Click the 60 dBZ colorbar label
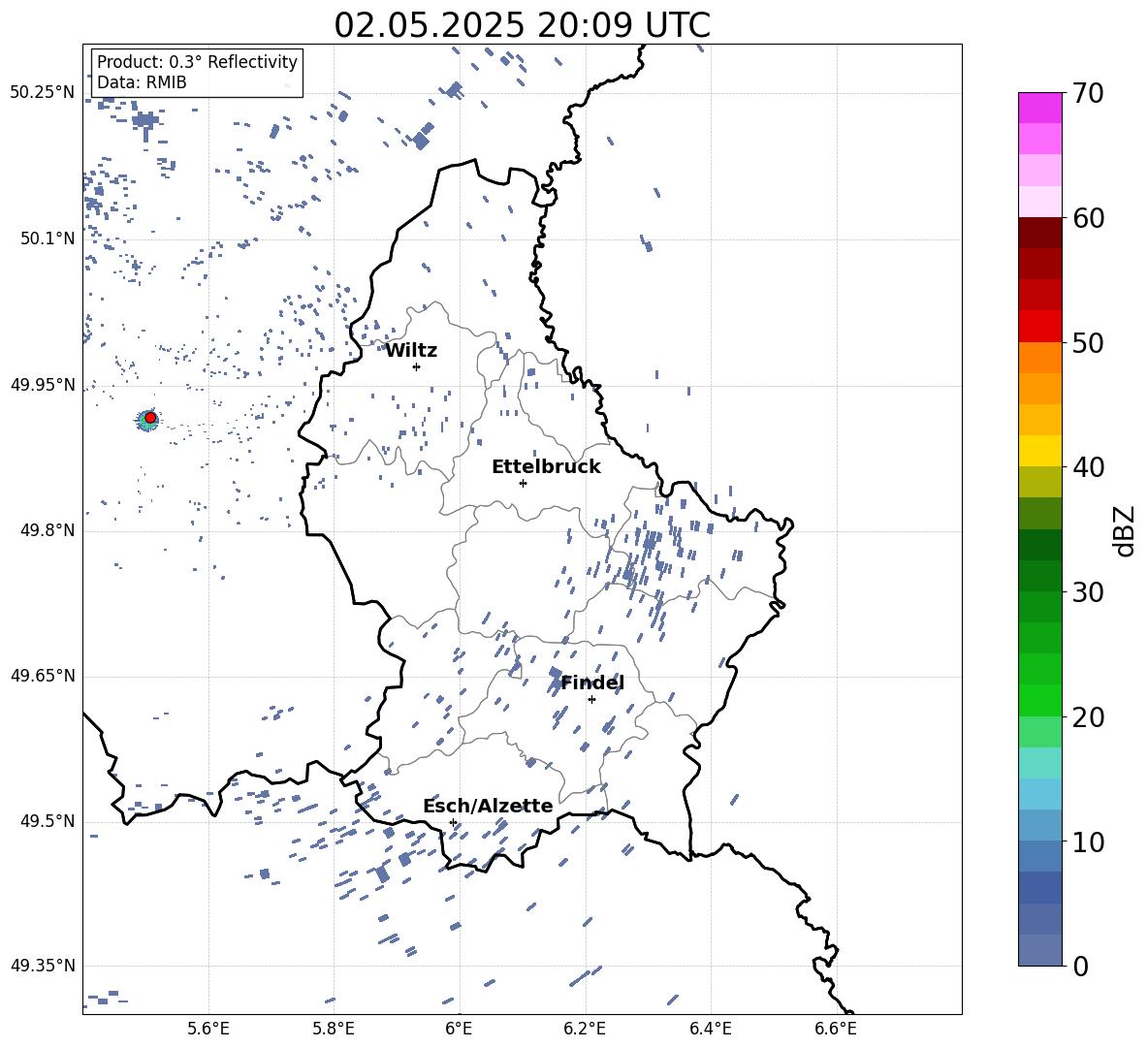The height and width of the screenshot is (1048, 1148). point(1088,218)
